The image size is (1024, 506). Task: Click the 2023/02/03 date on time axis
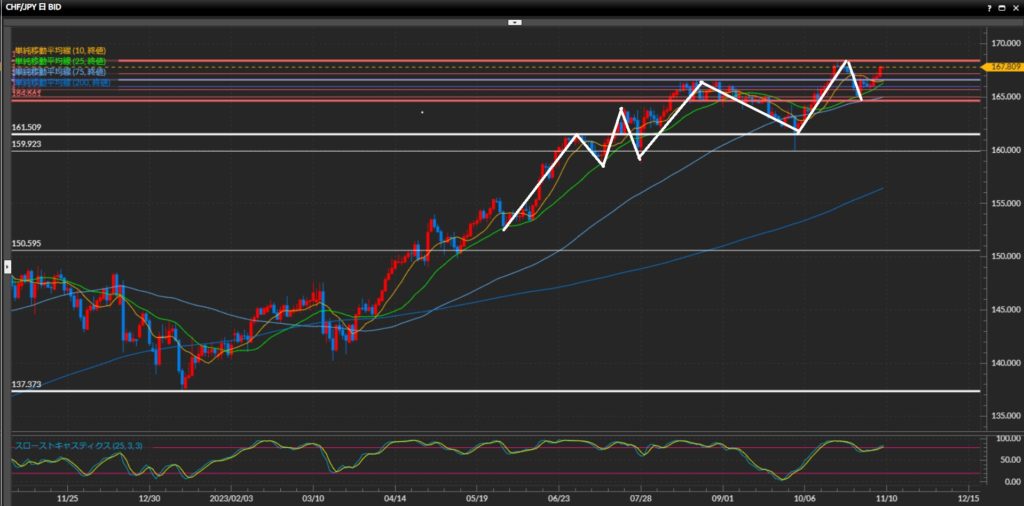click(x=230, y=496)
